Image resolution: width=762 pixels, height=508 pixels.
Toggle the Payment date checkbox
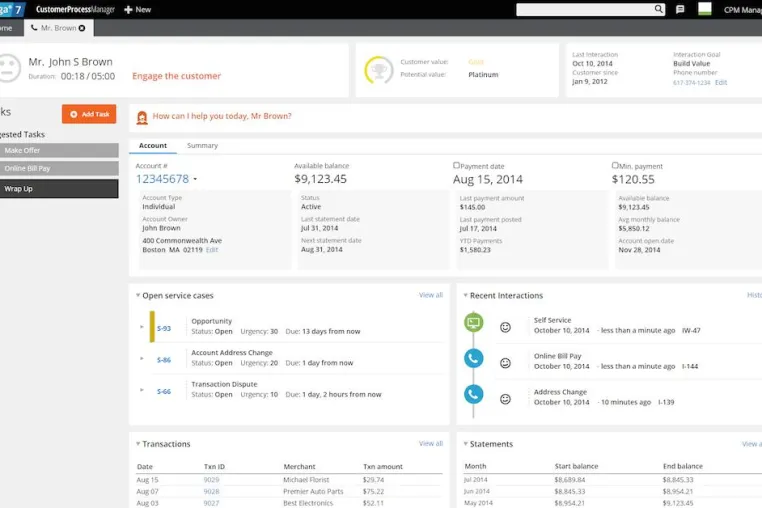point(456,165)
